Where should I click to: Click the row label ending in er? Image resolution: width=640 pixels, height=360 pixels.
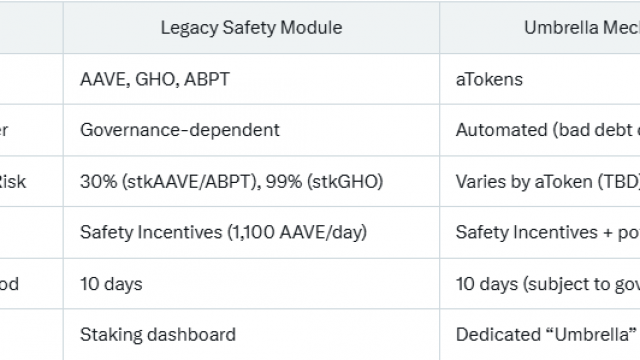point(31,130)
